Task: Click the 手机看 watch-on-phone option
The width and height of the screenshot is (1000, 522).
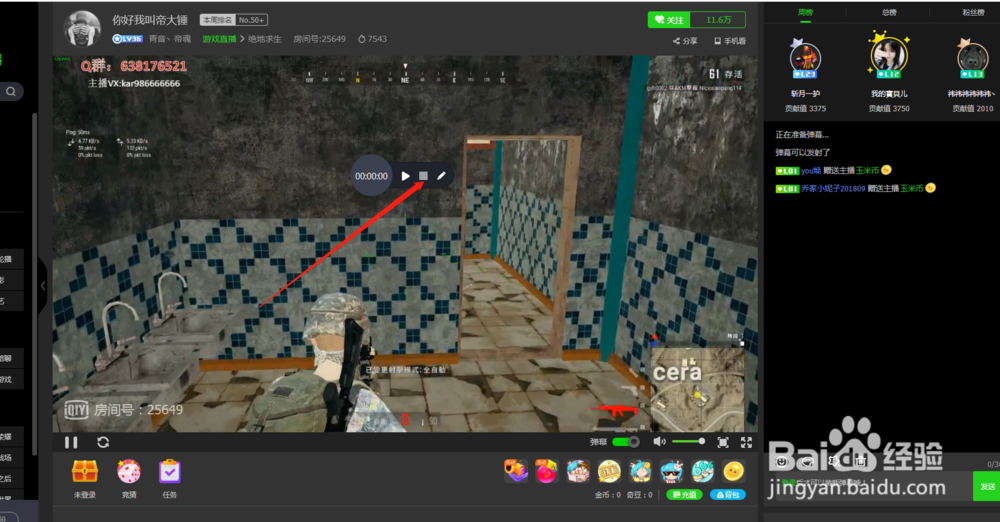Action: (x=730, y=41)
